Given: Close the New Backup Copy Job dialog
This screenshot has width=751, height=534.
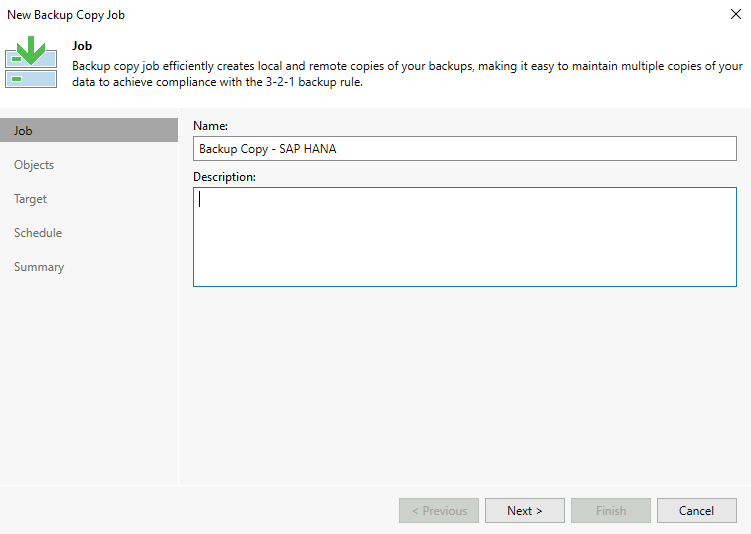Looking at the screenshot, I should click(736, 15).
